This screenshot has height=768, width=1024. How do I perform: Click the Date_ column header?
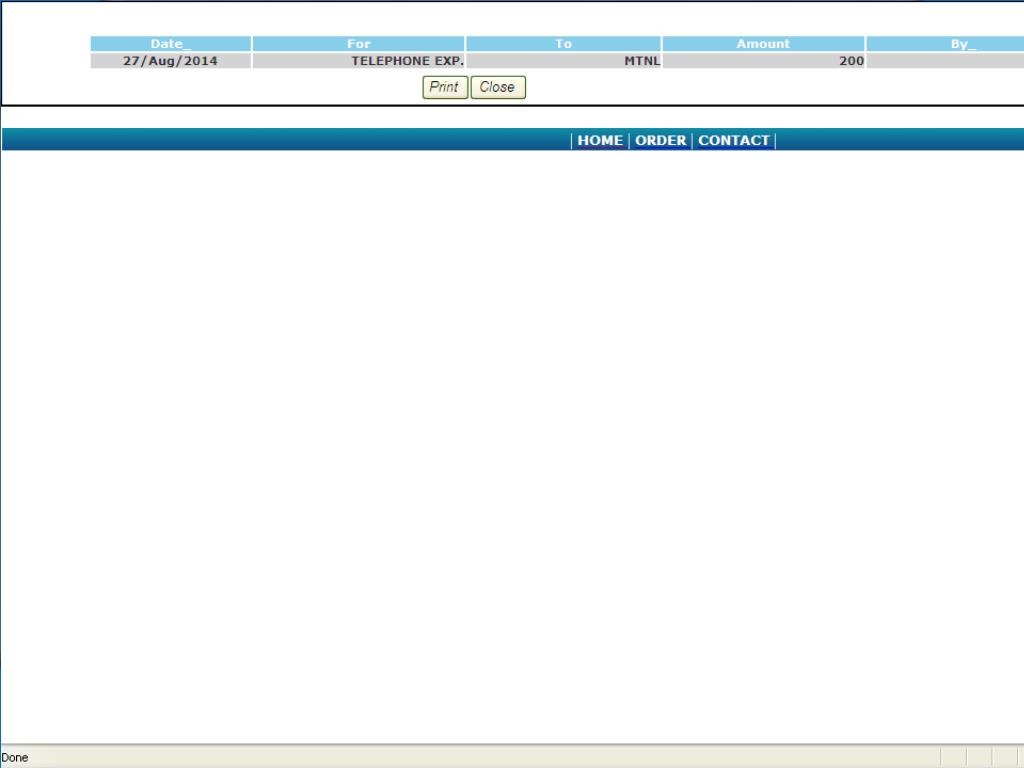click(170, 44)
